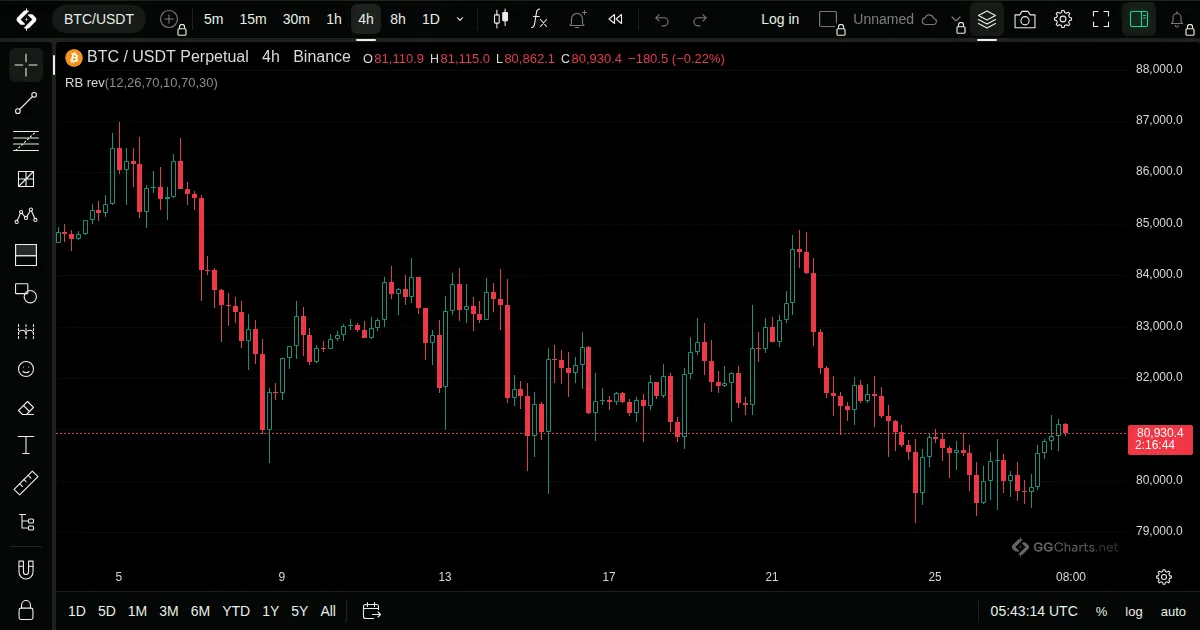This screenshot has width=1200, height=630.
Task: Select the date range measure tool
Action: 26,331
